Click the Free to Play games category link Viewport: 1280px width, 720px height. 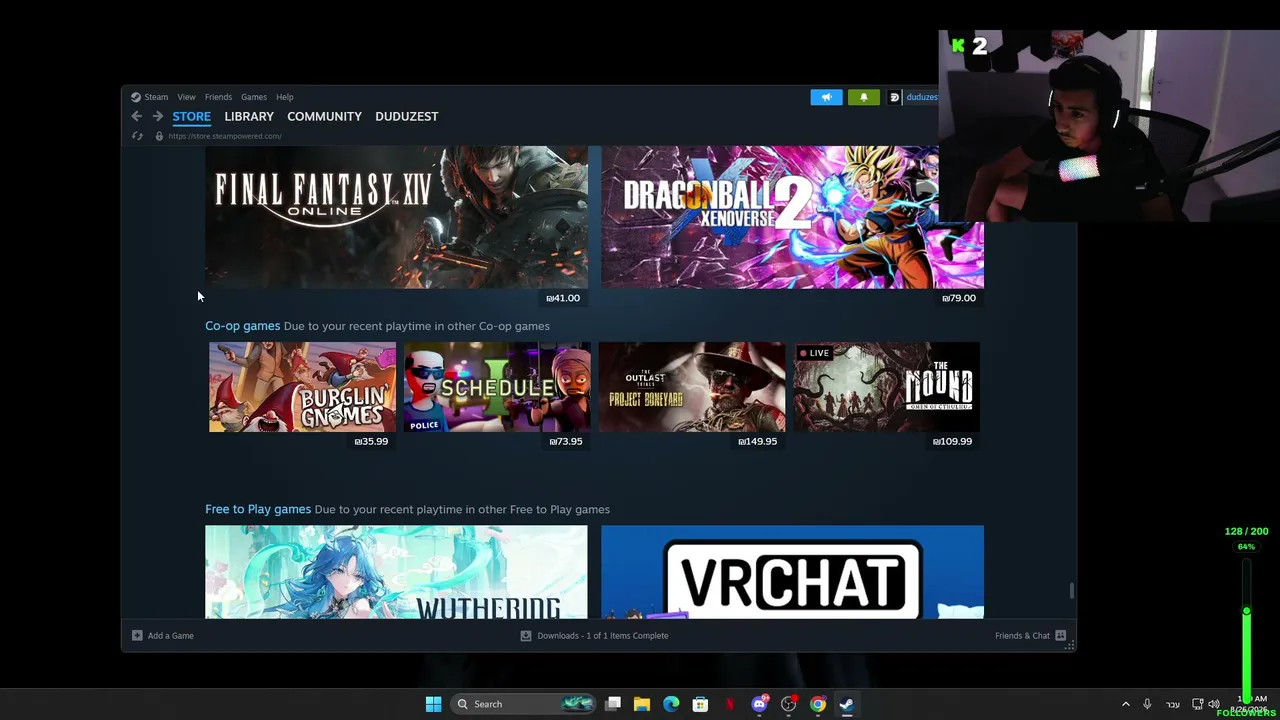[258, 509]
